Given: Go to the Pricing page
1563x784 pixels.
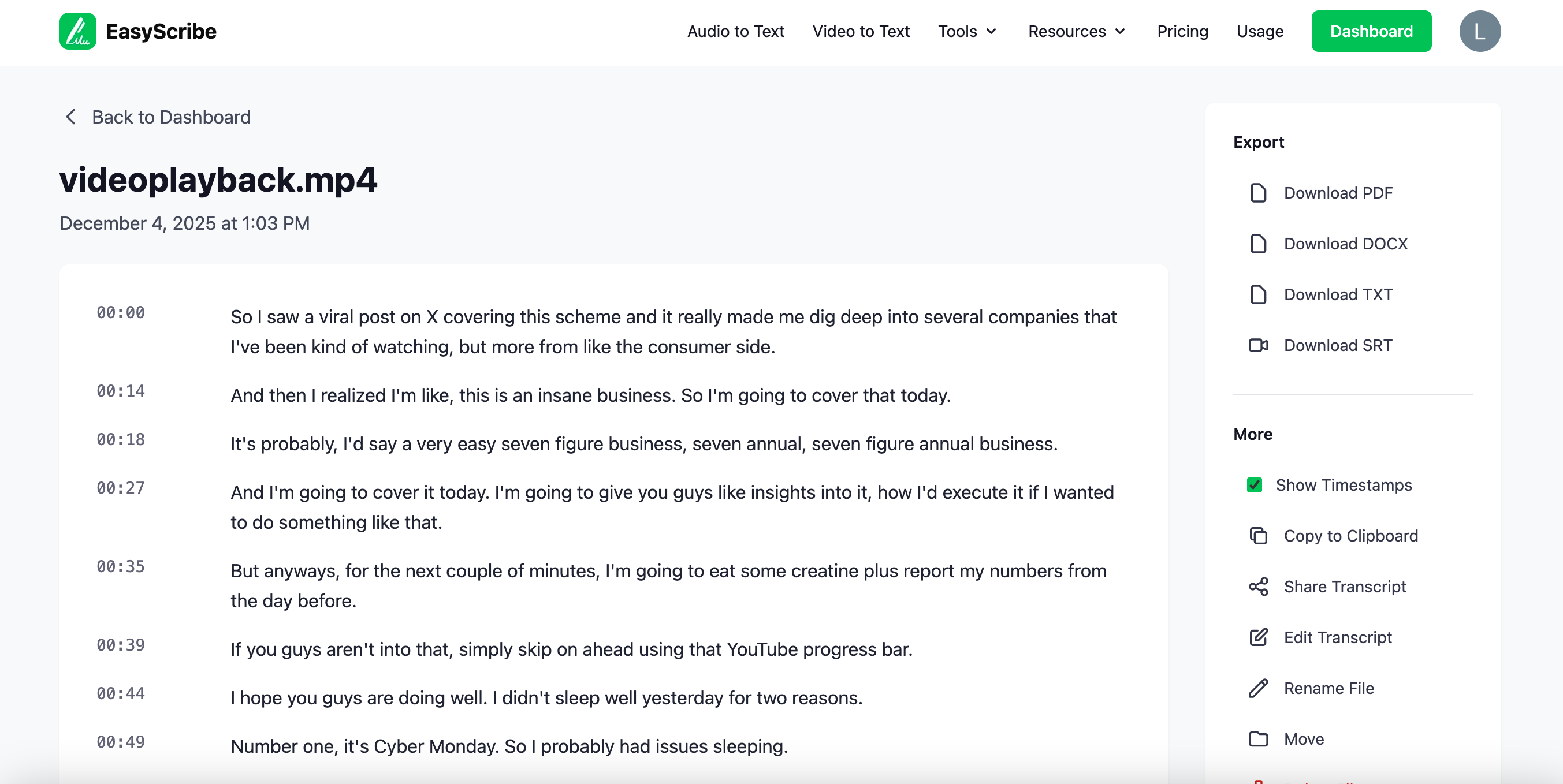Looking at the screenshot, I should pos(1182,31).
